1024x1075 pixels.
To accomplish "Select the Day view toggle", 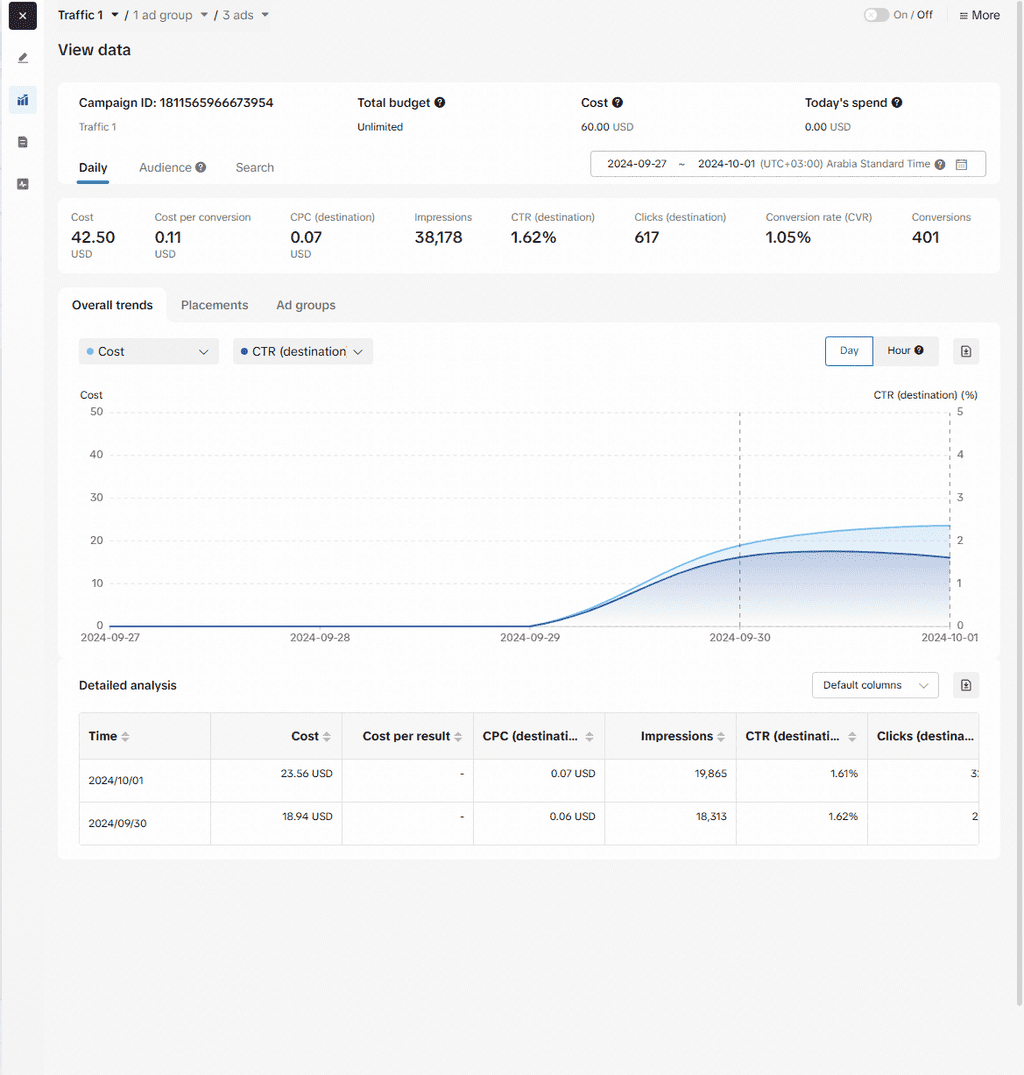I will (x=849, y=351).
